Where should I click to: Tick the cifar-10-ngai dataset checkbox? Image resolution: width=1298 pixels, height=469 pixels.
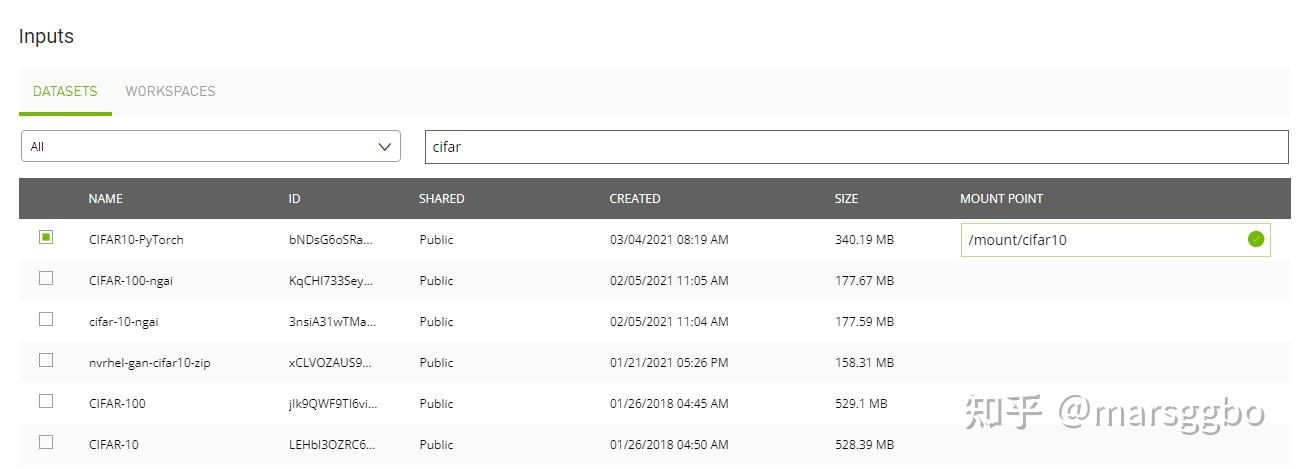pyautogui.click(x=46, y=320)
